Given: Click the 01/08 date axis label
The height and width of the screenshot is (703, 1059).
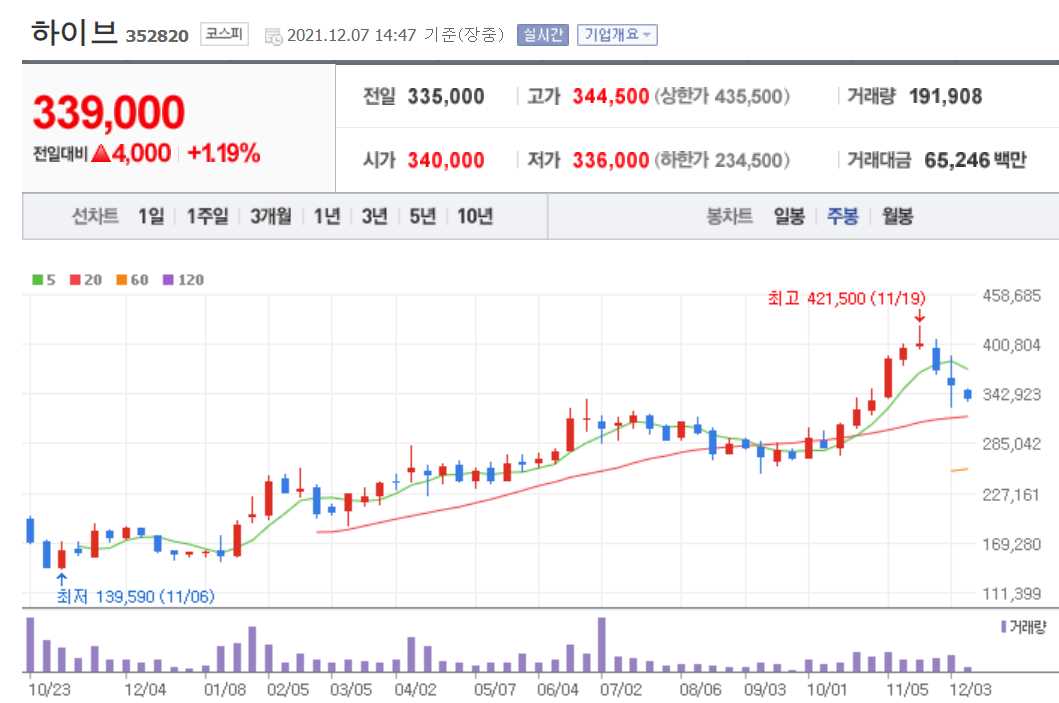Looking at the screenshot, I should coord(225,689).
